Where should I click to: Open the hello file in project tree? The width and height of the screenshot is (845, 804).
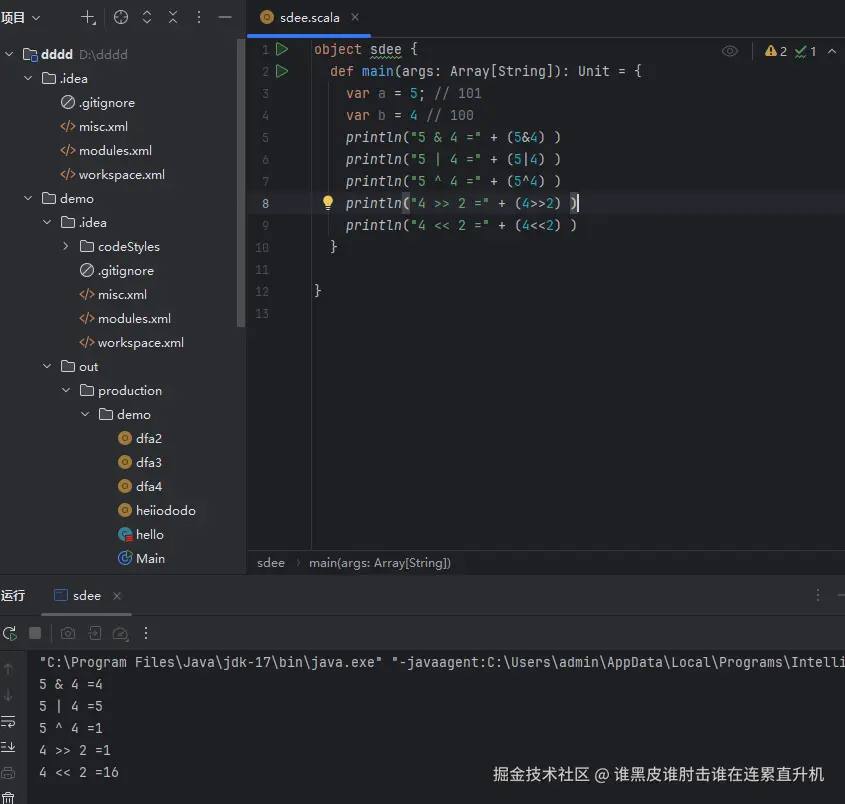(149, 535)
